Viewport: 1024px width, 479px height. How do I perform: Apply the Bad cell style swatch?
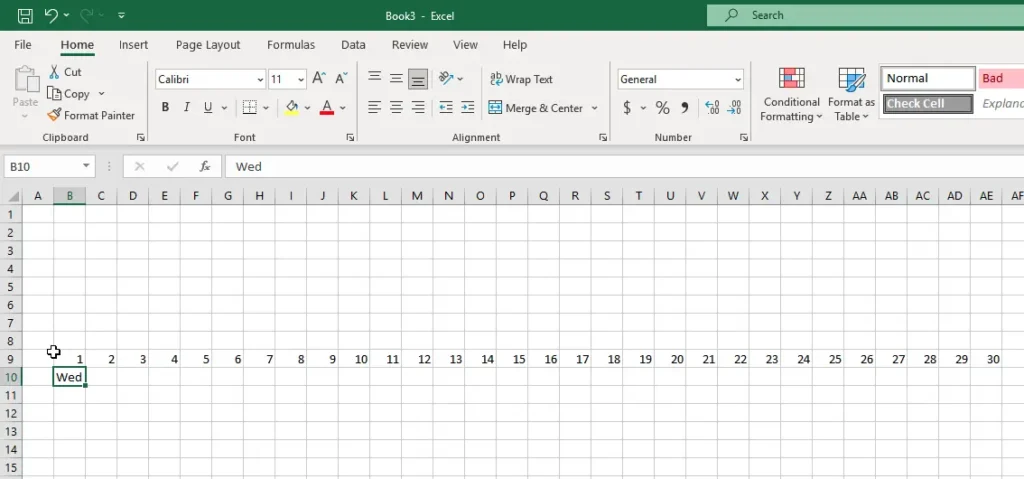coord(1000,78)
